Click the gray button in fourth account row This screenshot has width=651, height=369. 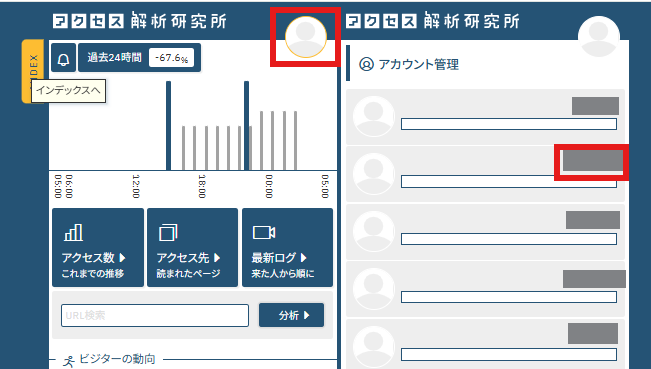595,279
